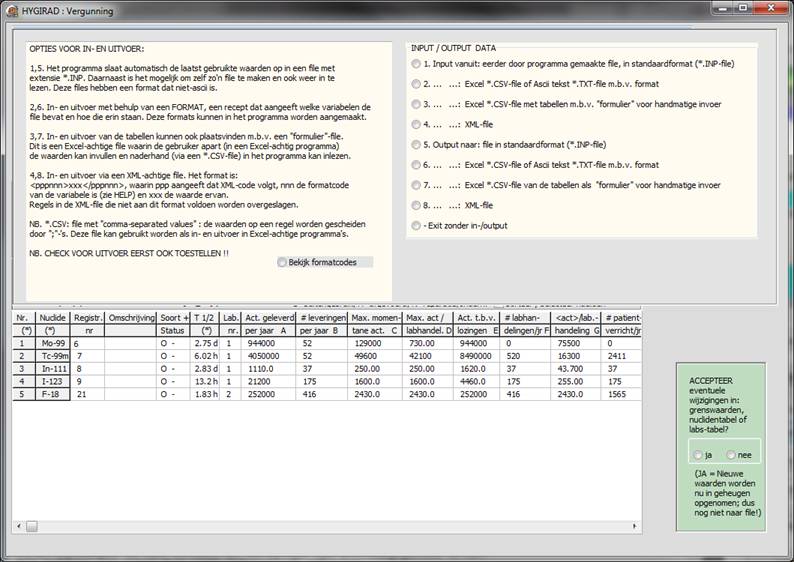Click the Tc-99m nuclide cell
Screen dimensions: 794x562
(53, 356)
